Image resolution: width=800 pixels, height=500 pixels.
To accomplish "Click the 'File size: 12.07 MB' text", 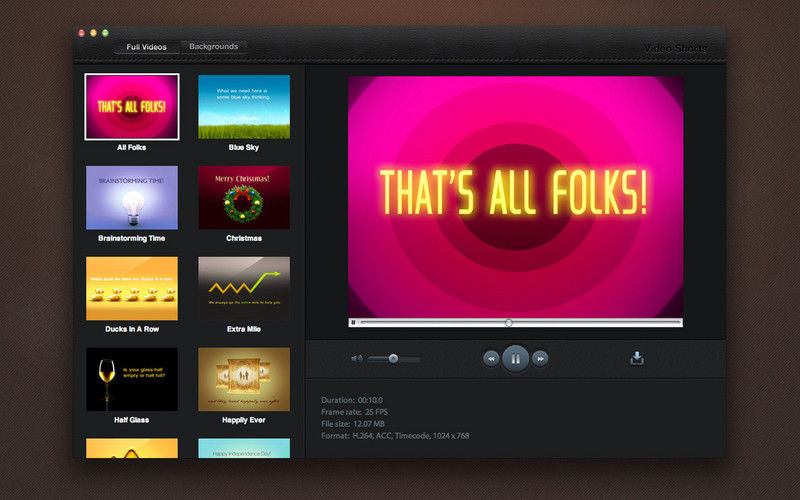I will click(353, 423).
